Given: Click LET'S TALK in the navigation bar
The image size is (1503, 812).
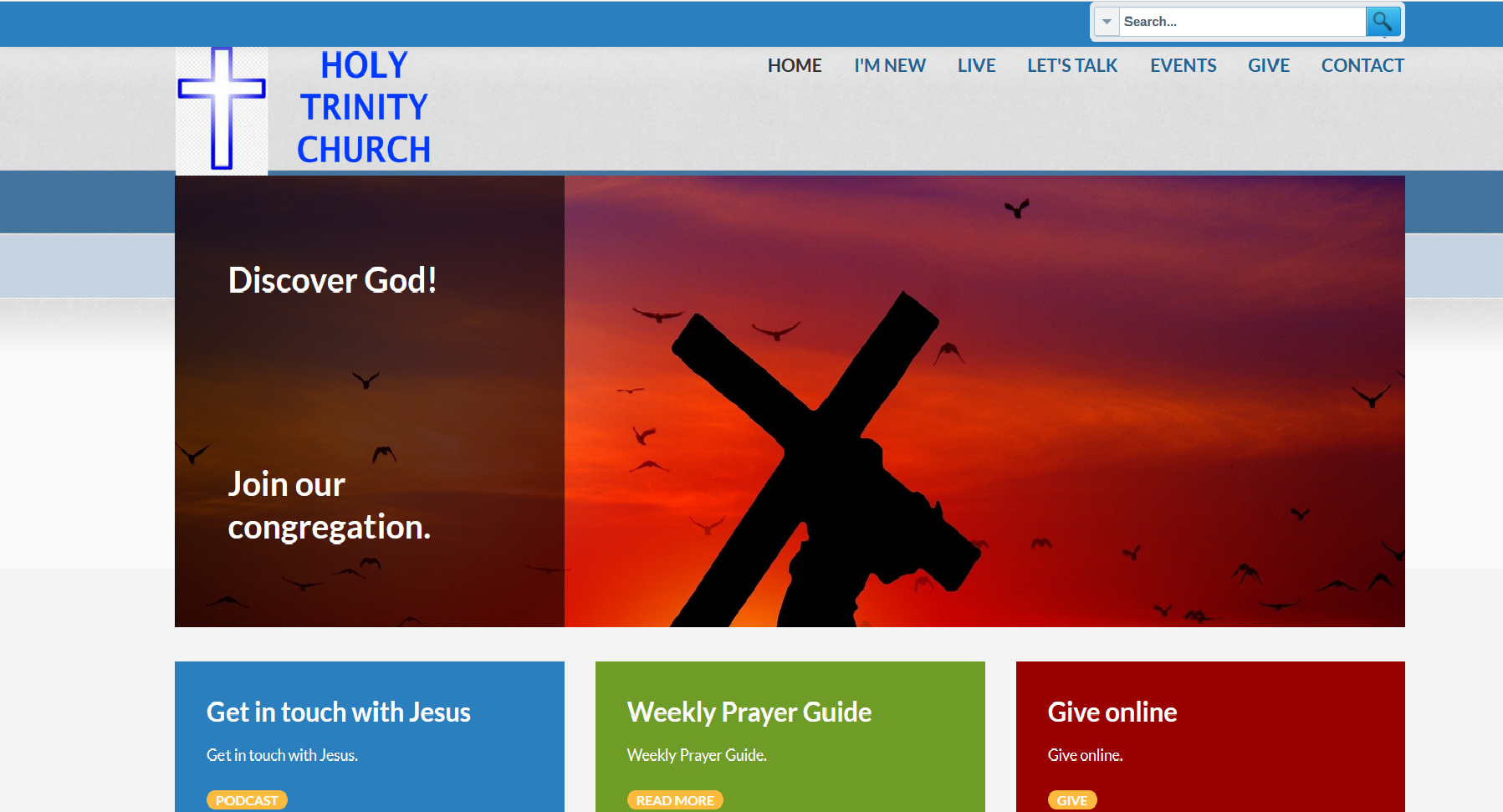Looking at the screenshot, I should pyautogui.click(x=1072, y=64).
